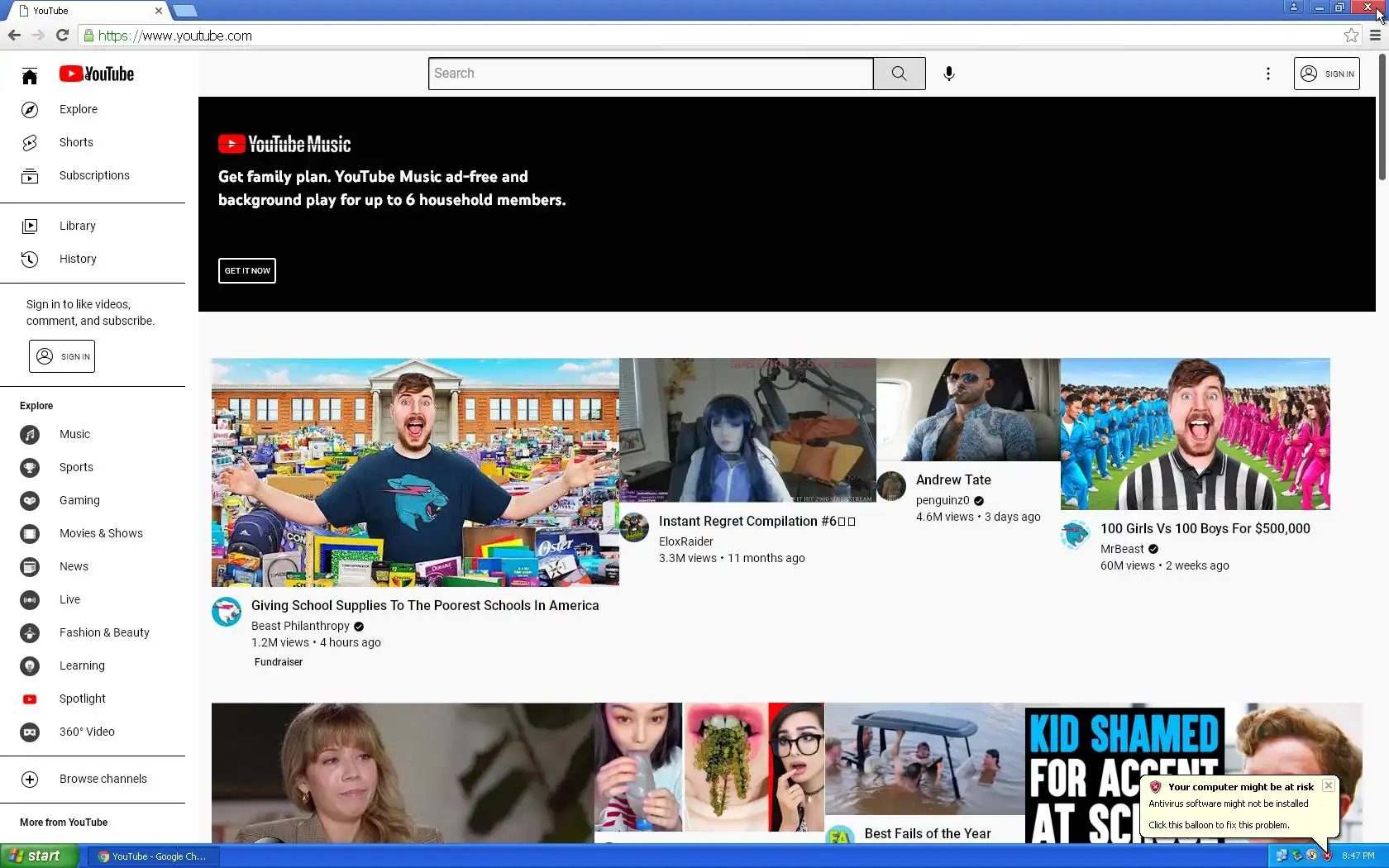Viewport: 1389px width, 868px height.
Task: Click the Beast Philanthropy channel name
Action: coord(300,626)
